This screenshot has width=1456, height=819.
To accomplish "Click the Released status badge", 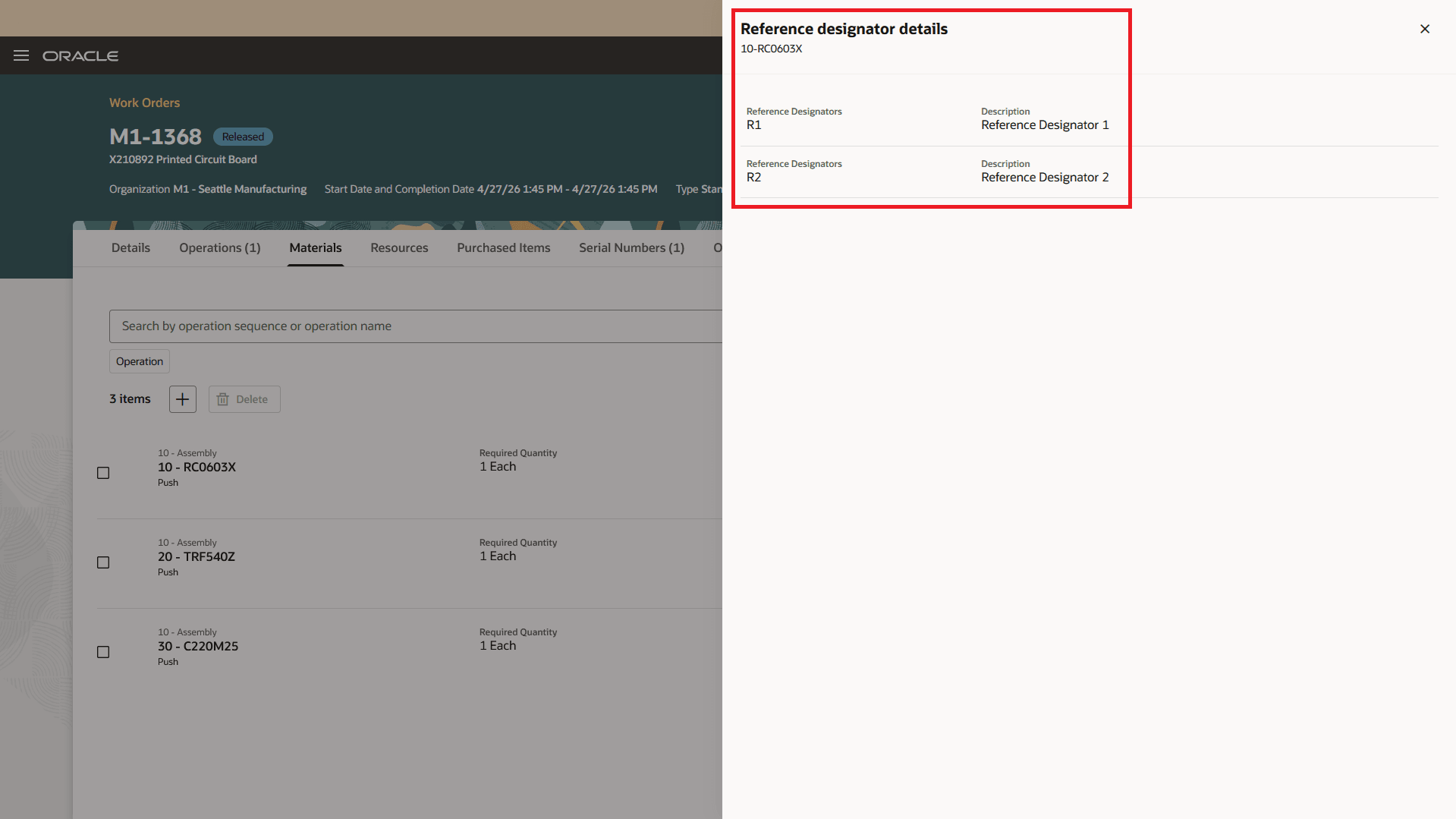I will [x=243, y=137].
